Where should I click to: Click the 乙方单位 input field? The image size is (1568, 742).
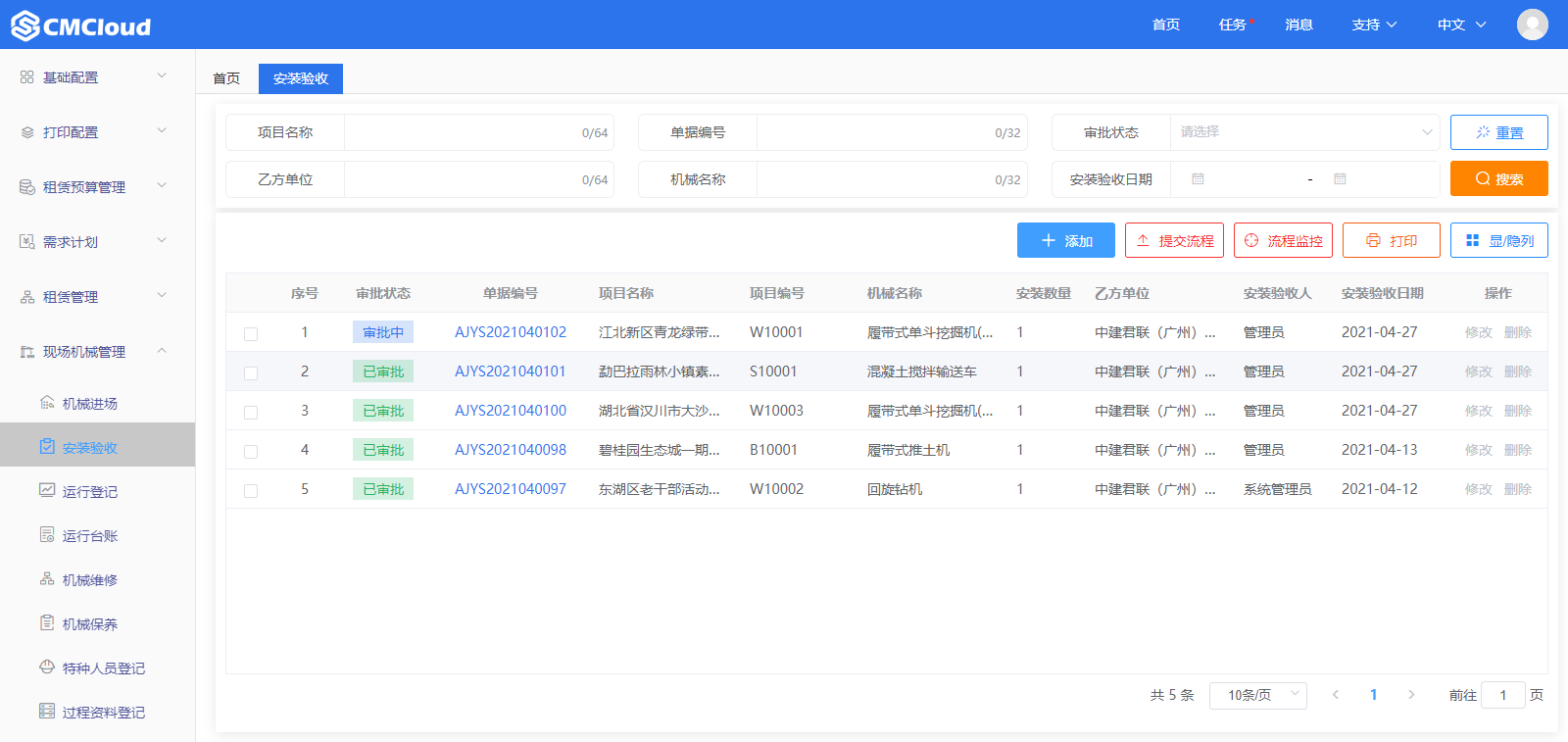pos(479,179)
